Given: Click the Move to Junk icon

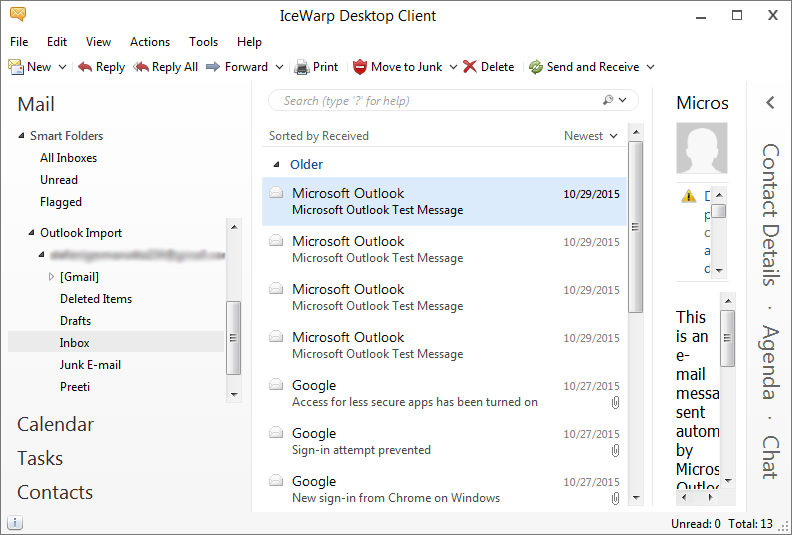Looking at the screenshot, I should (x=360, y=67).
